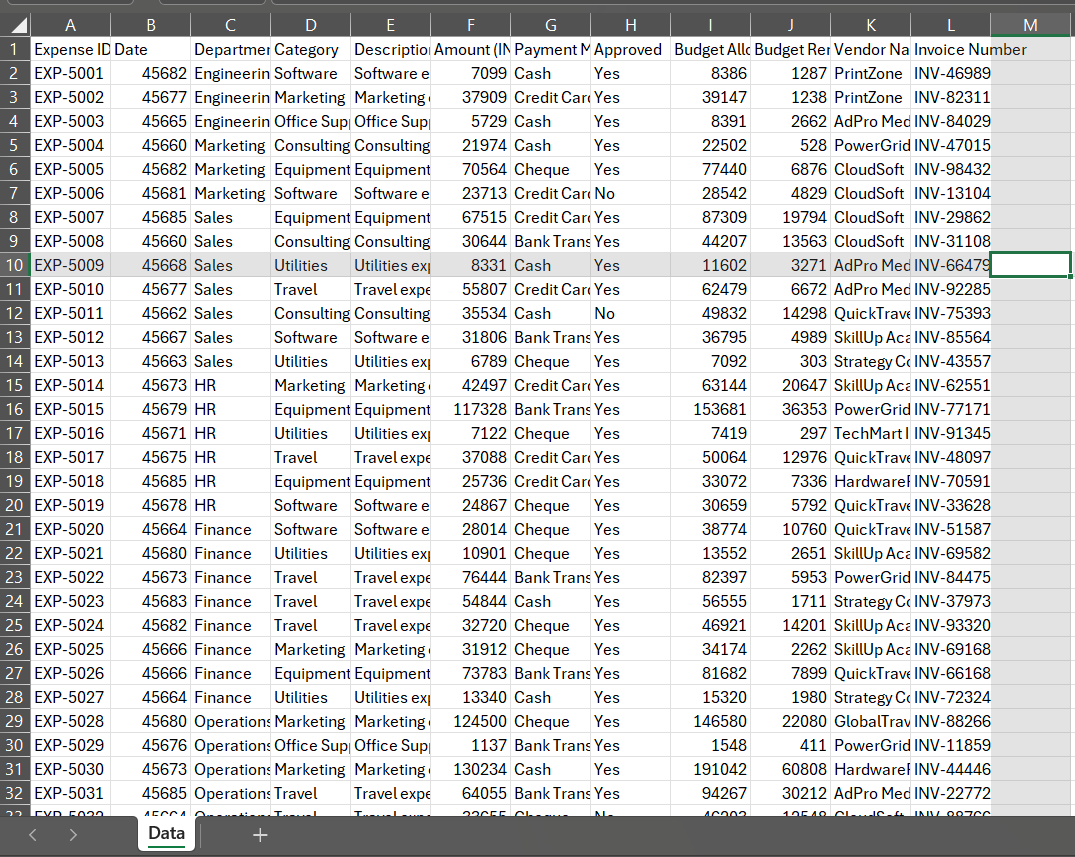Select column K header
Viewport: 1075px width, 857px height.
click(x=871, y=25)
